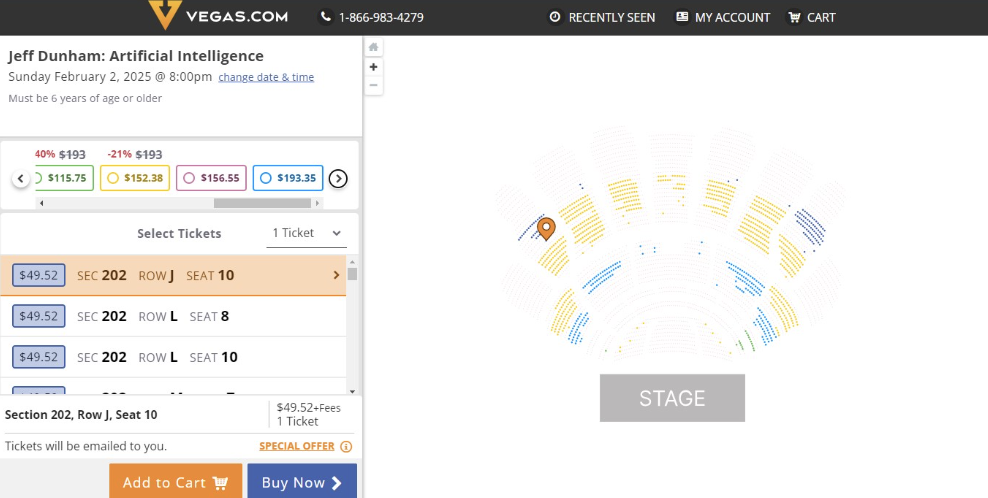The width and height of the screenshot is (988, 498).
Task: Click the Vegas.com logo
Action: tap(218, 15)
